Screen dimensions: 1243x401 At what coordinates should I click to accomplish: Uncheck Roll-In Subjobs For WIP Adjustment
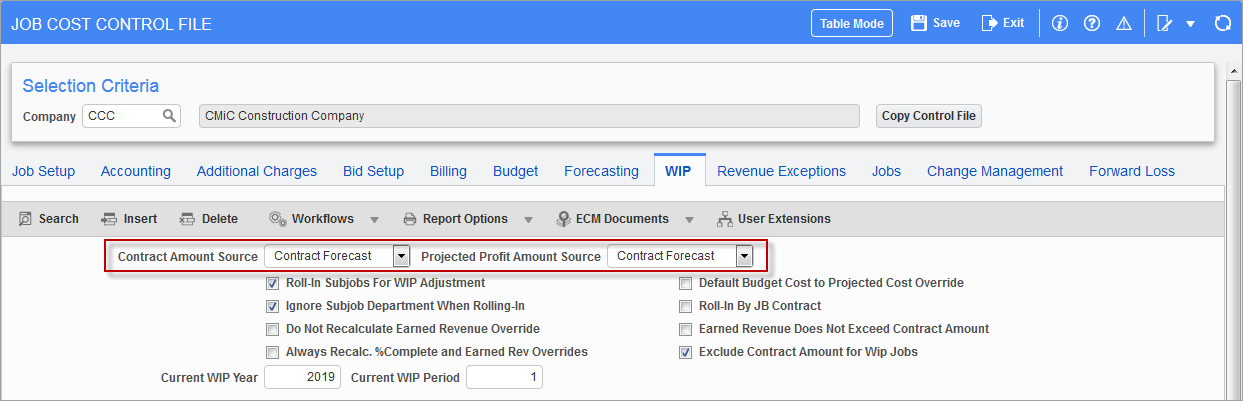pos(272,283)
